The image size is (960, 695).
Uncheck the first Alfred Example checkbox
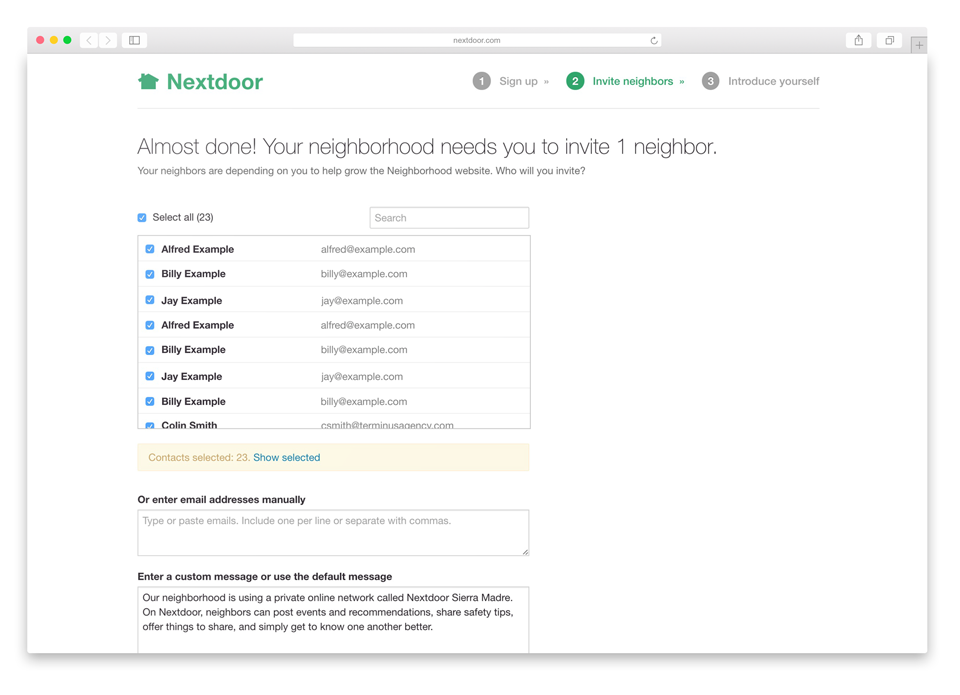point(150,249)
